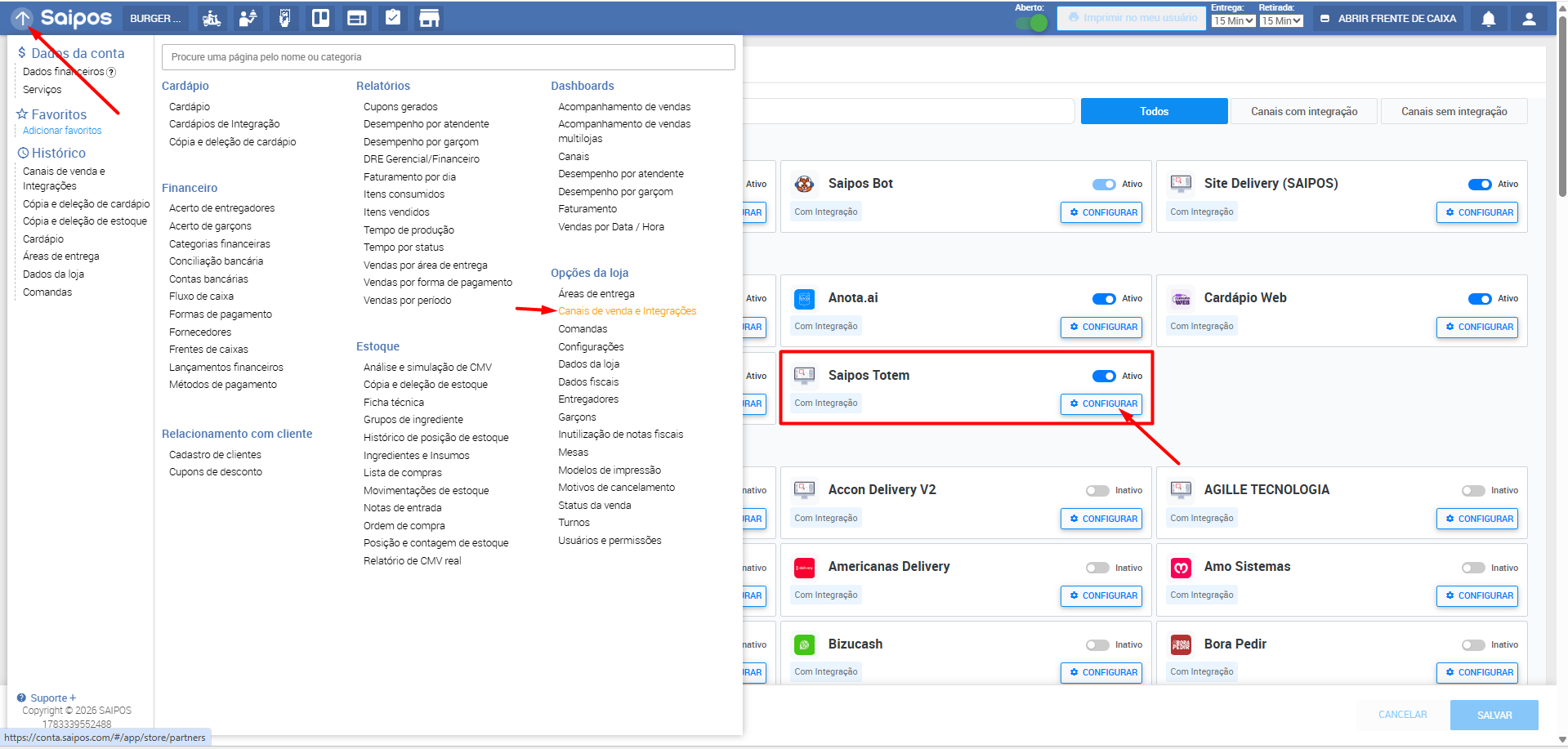Click the up-arrow menu toggle beside the Saipos logo

(x=22, y=17)
